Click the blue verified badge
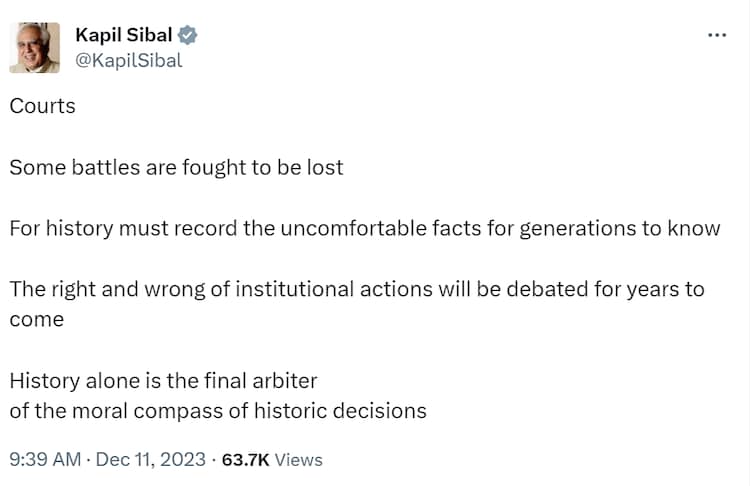 coord(188,35)
